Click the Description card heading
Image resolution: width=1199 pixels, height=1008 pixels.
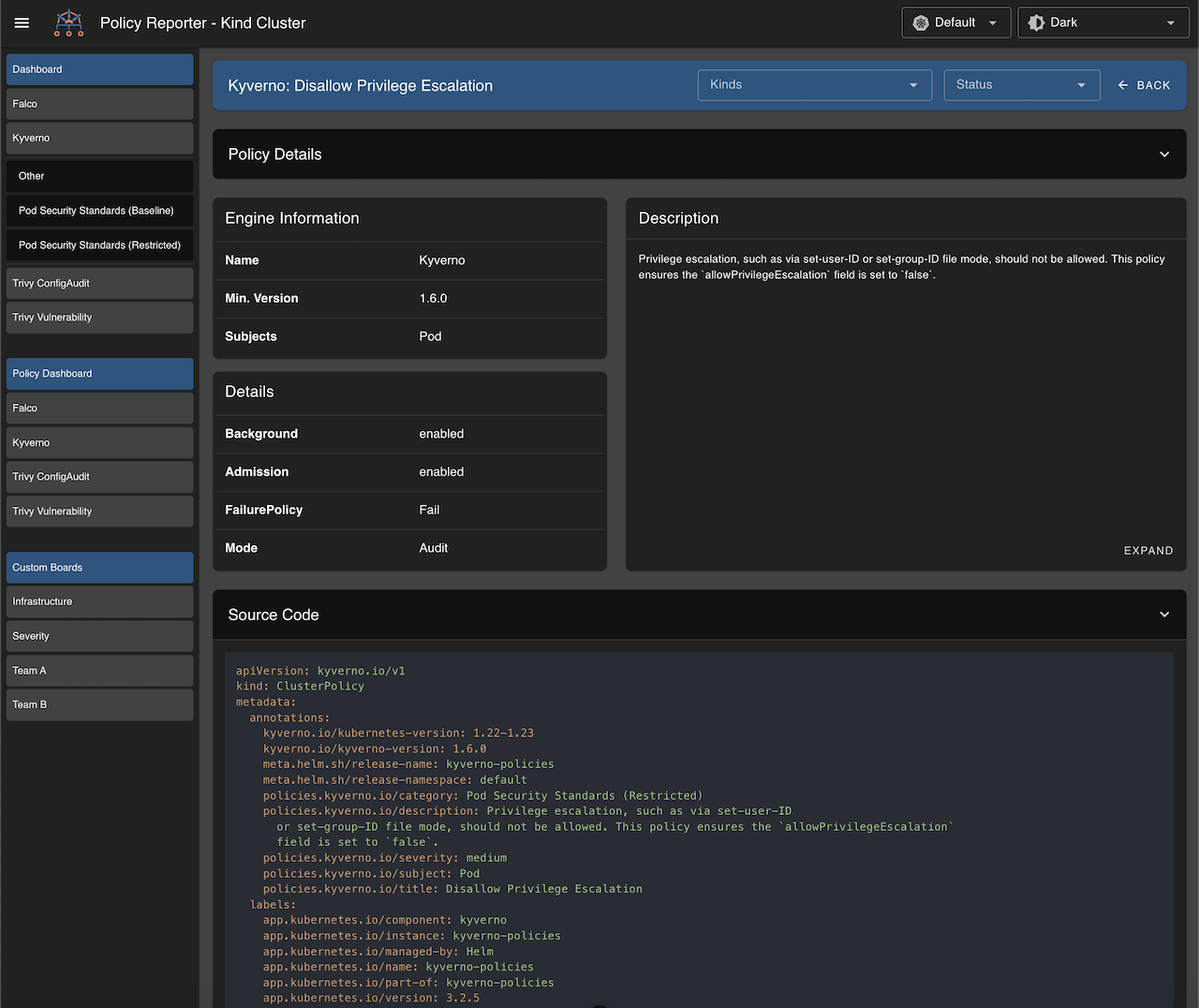(x=678, y=218)
